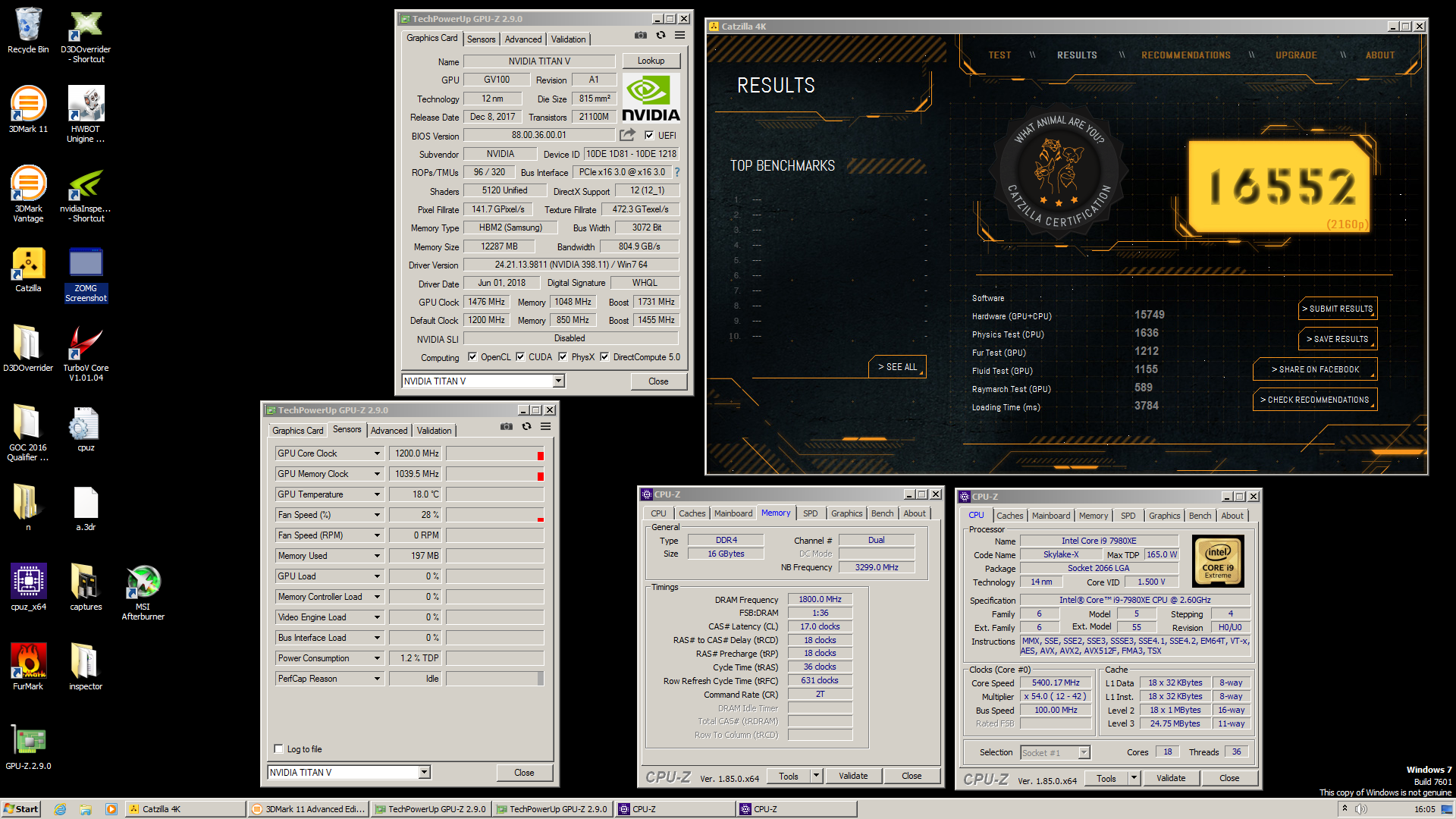Click 3DMark 11 Advanced Edition taskbar button
This screenshot has width=1456, height=819.
(309, 809)
